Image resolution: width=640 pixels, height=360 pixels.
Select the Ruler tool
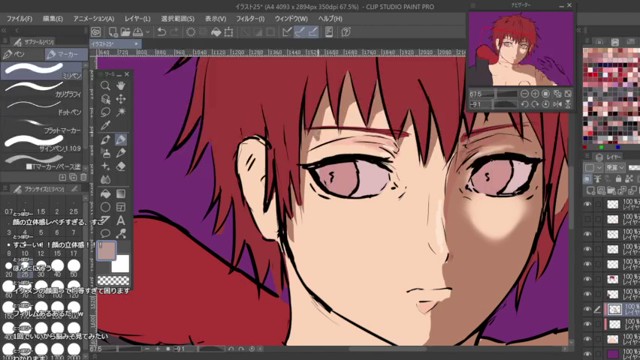click(x=105, y=221)
